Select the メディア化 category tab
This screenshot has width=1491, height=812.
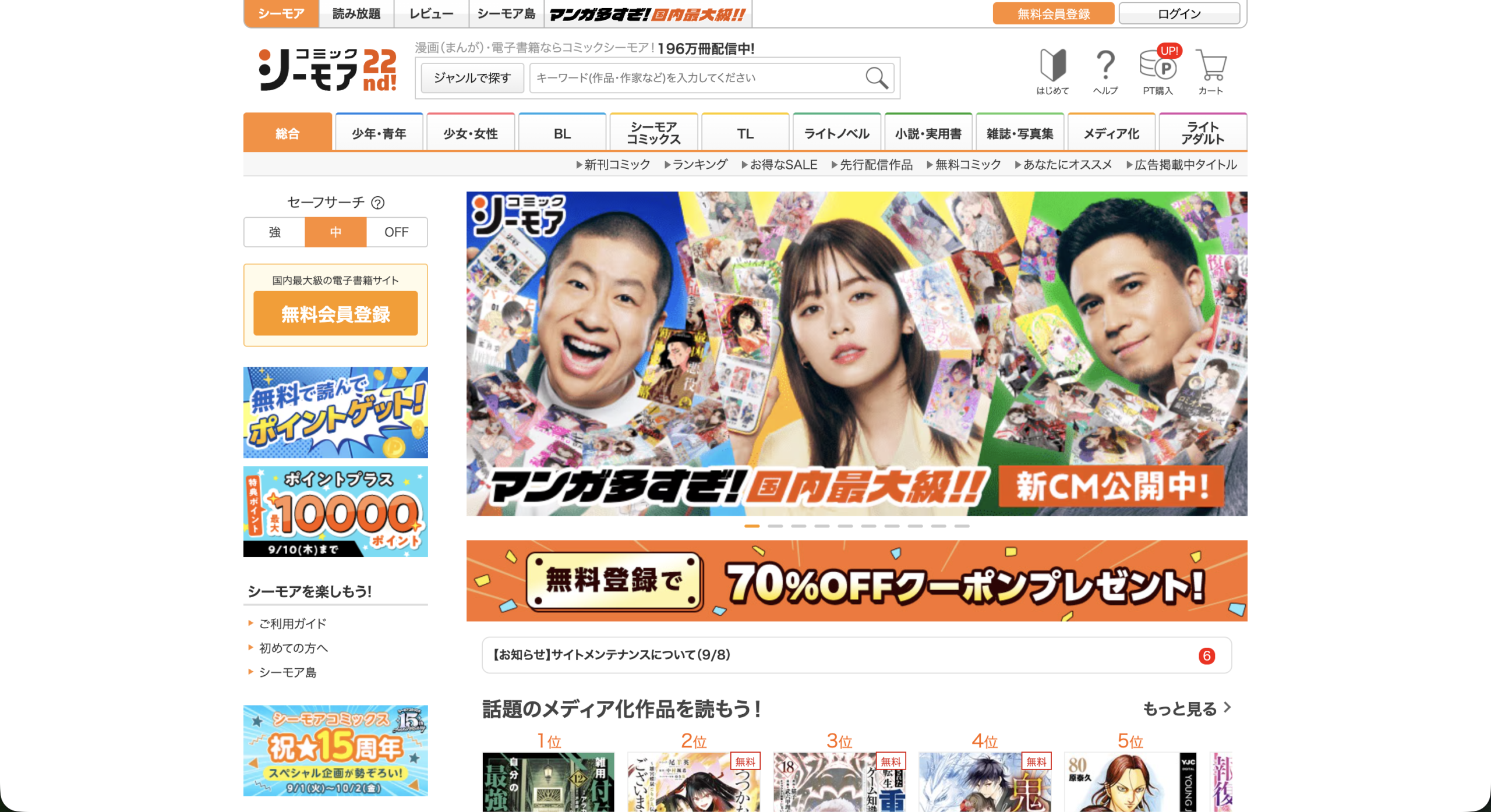click(1111, 133)
